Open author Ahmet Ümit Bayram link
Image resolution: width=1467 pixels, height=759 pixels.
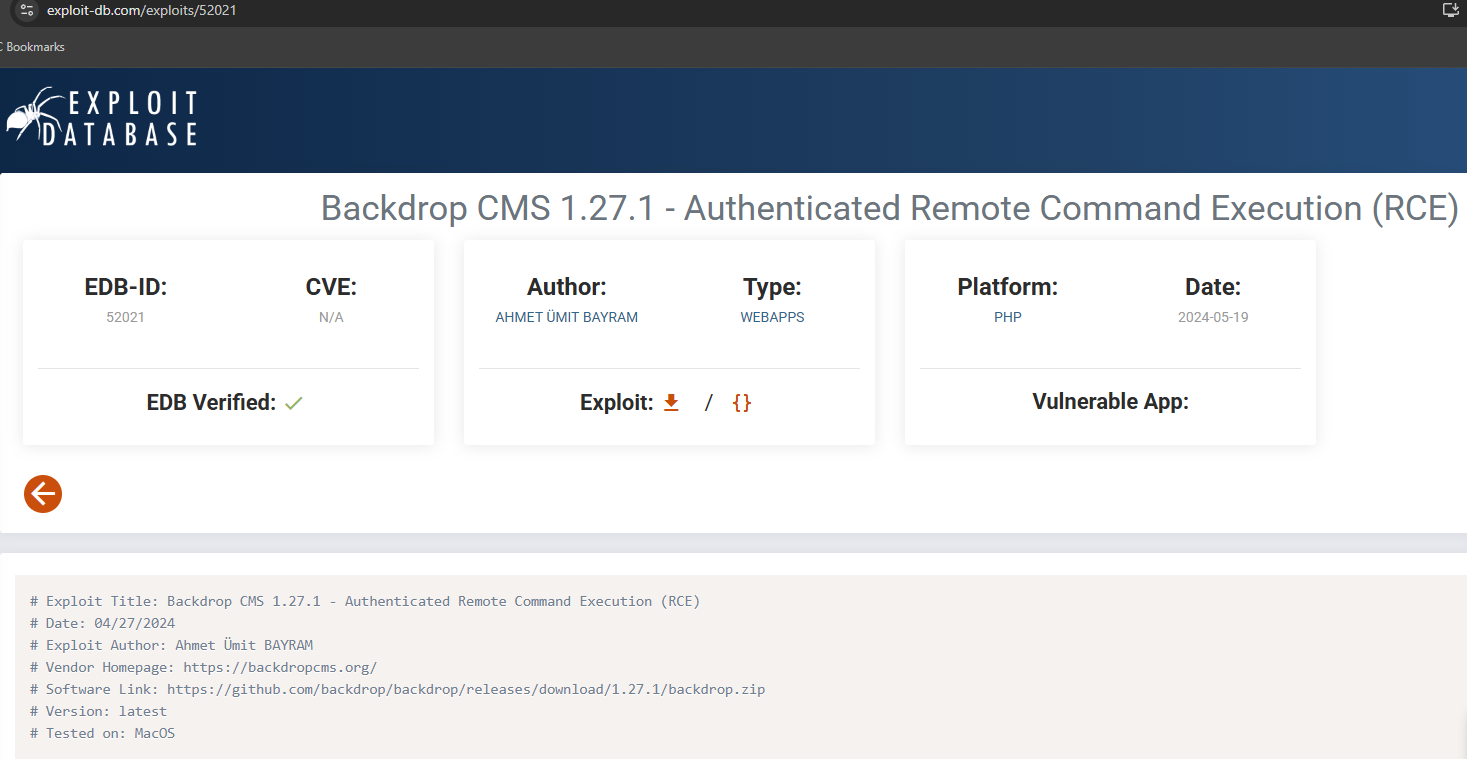point(566,317)
